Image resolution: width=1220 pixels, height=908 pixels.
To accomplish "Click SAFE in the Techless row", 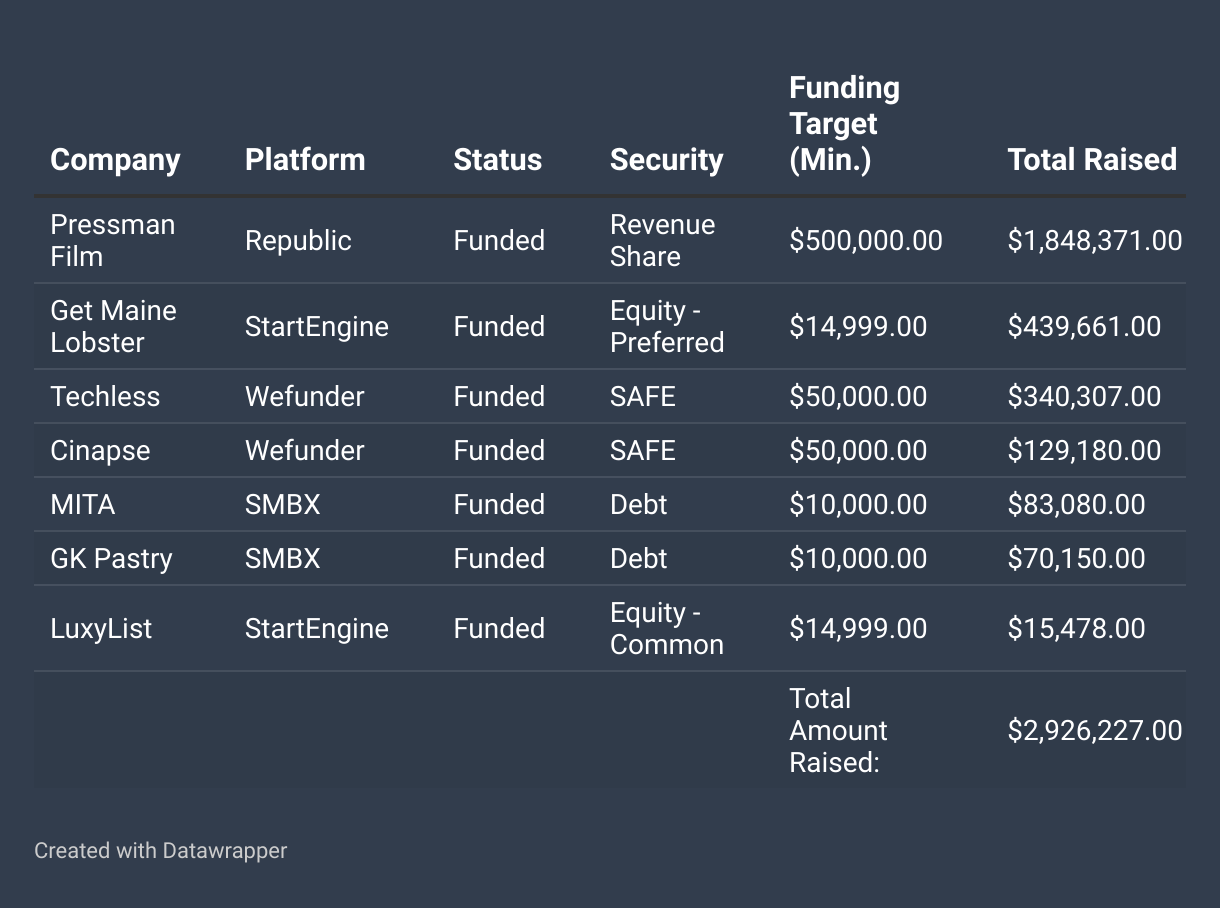I will (x=643, y=396).
